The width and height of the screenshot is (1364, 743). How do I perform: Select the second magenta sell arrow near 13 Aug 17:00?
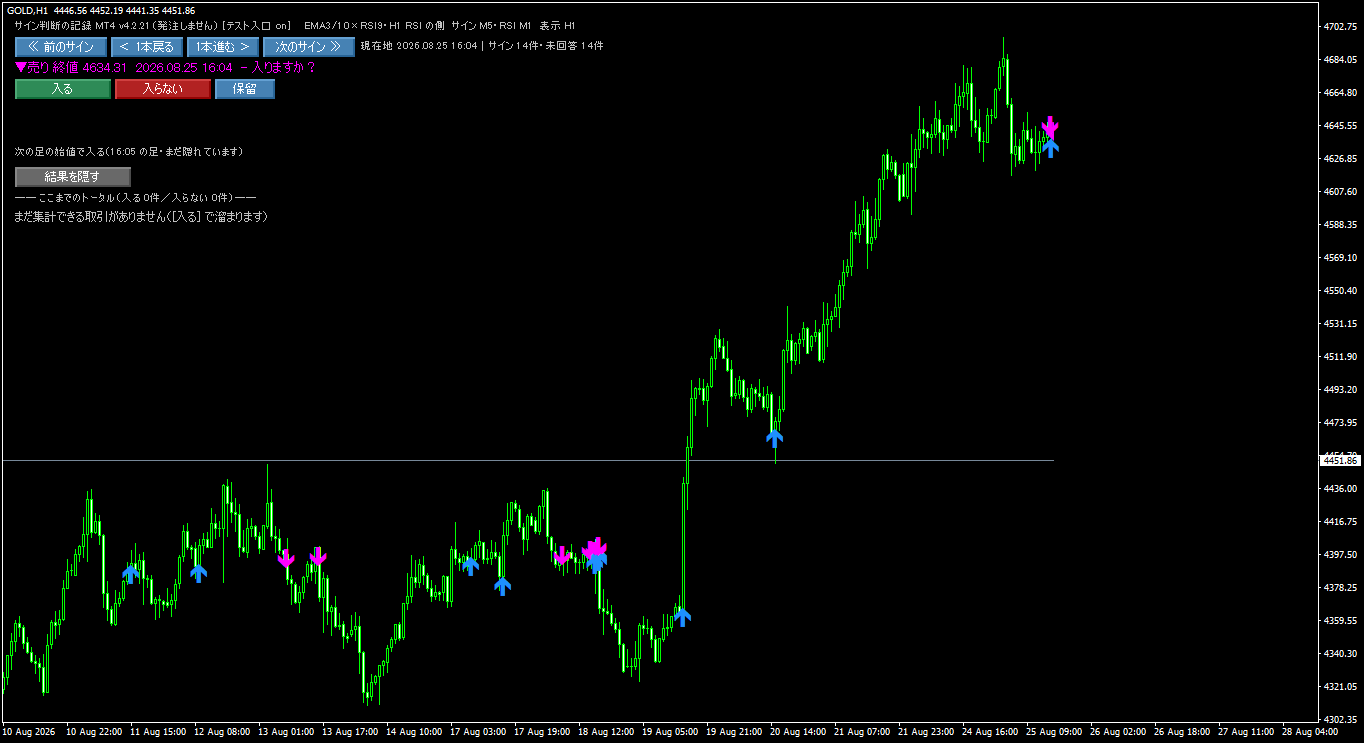tap(318, 556)
